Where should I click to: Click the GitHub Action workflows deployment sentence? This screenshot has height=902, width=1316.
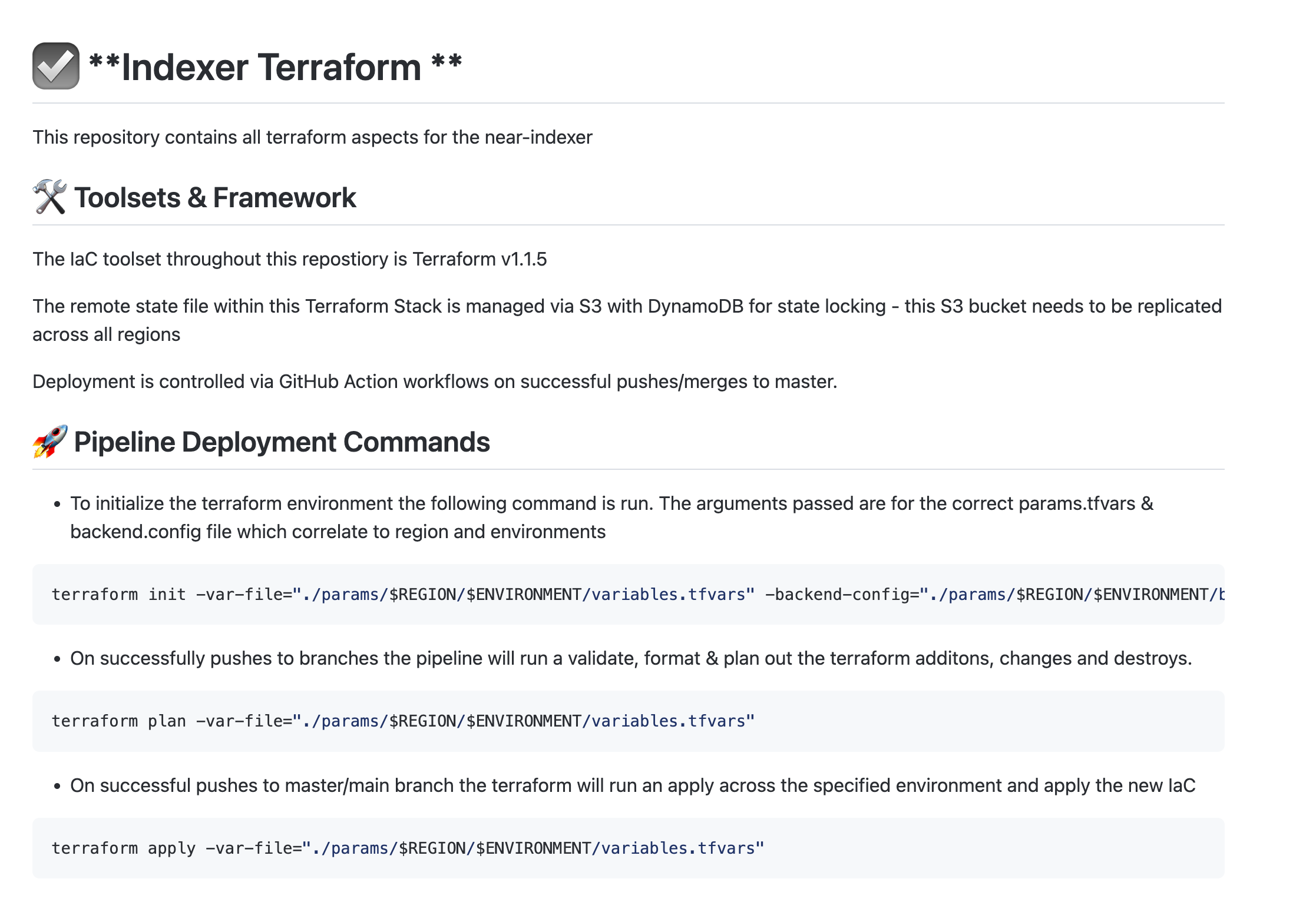click(434, 382)
